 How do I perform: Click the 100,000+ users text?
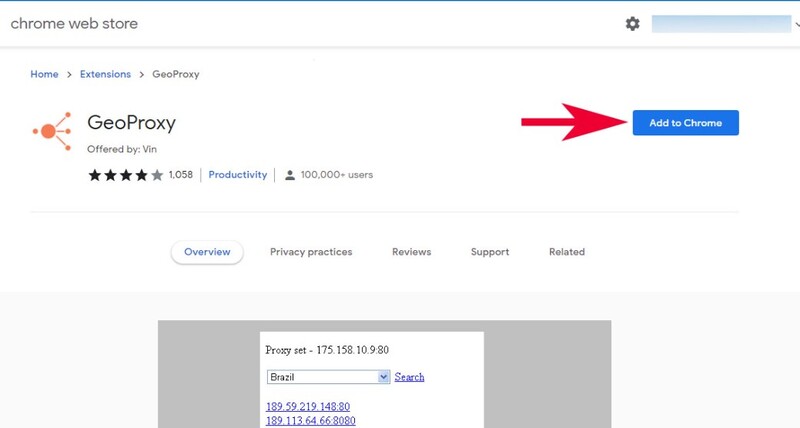[337, 174]
